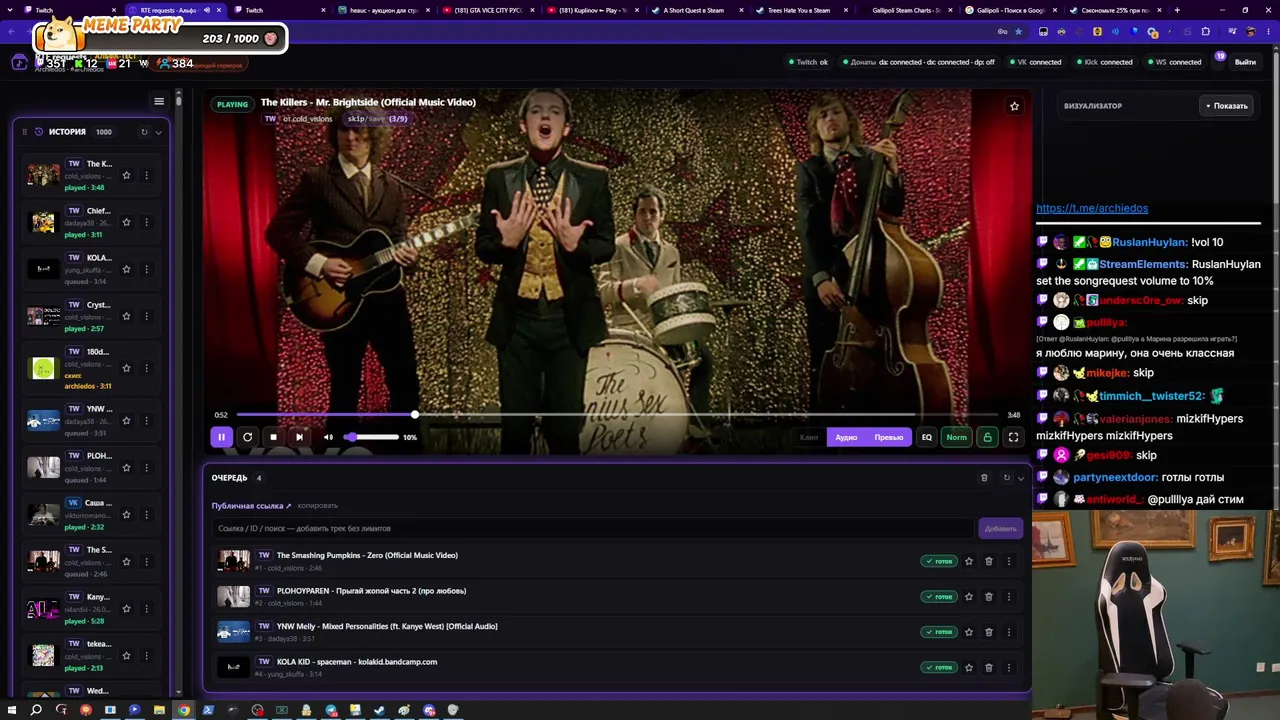The image size is (1280, 720).
Task: Open more options for YNW Melly queue track
Action: coord(1009,632)
